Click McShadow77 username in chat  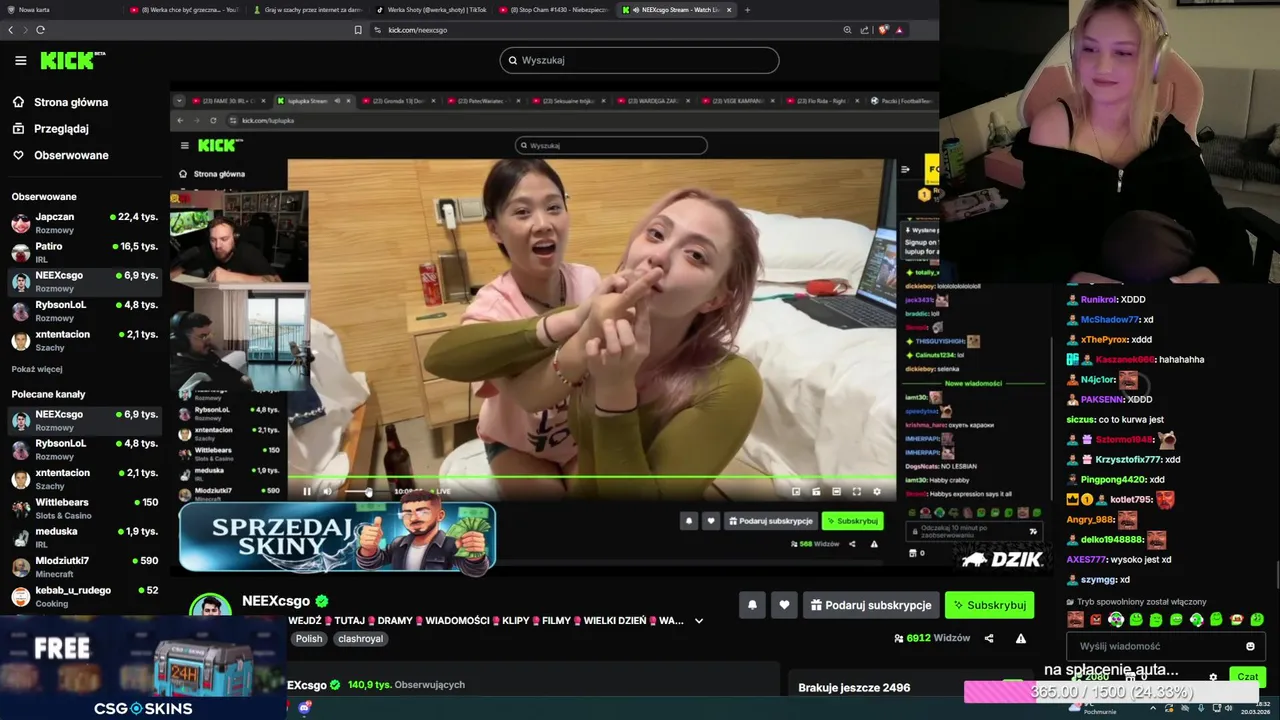[1109, 319]
